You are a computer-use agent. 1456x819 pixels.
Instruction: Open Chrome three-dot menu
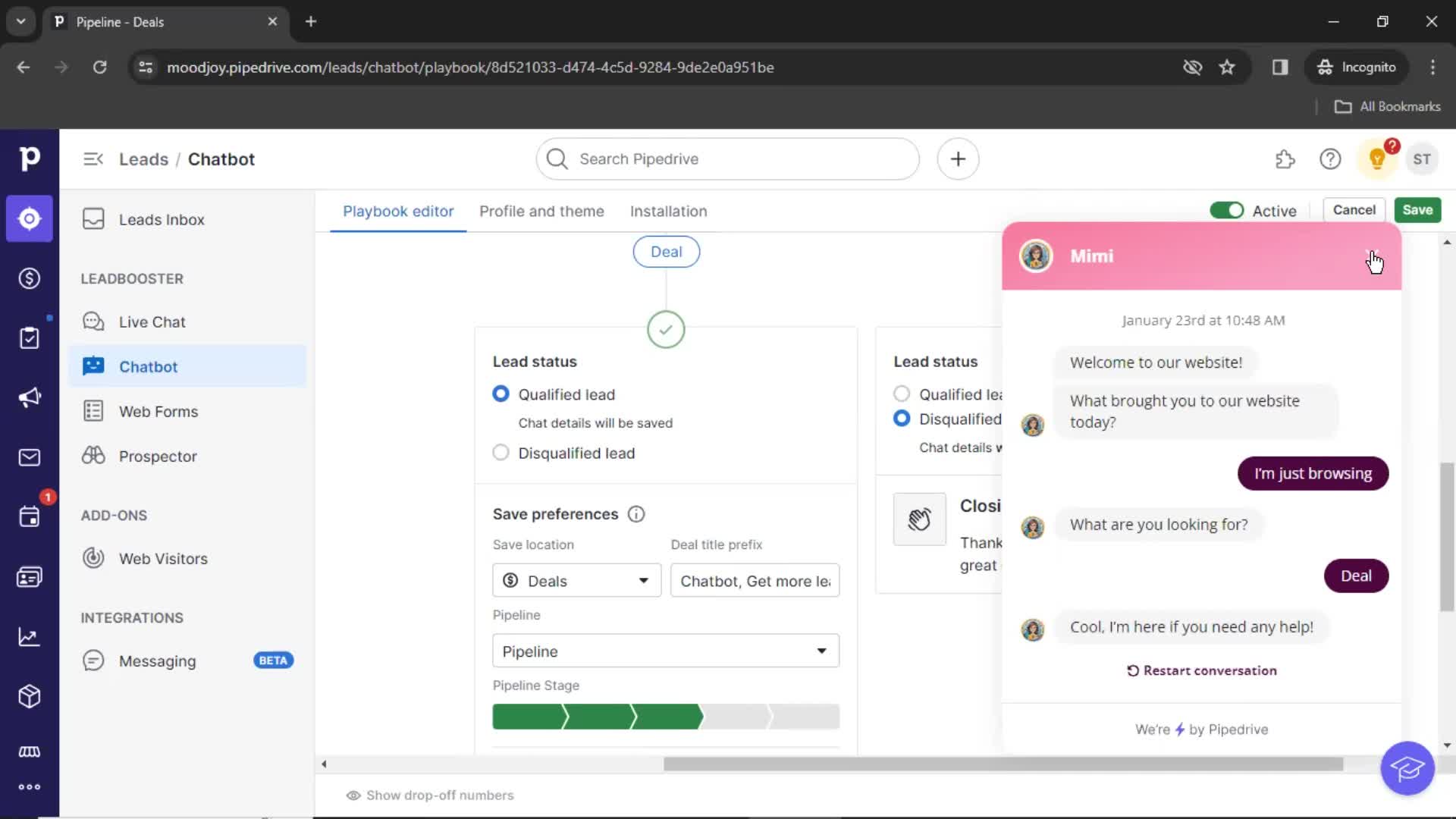point(1432,67)
